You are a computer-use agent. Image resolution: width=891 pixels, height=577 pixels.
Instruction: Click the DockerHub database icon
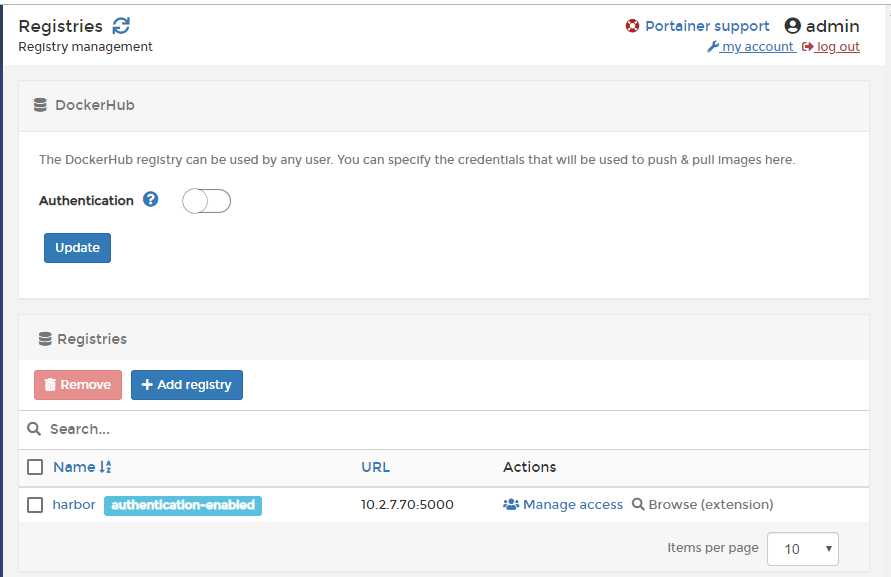click(40, 105)
